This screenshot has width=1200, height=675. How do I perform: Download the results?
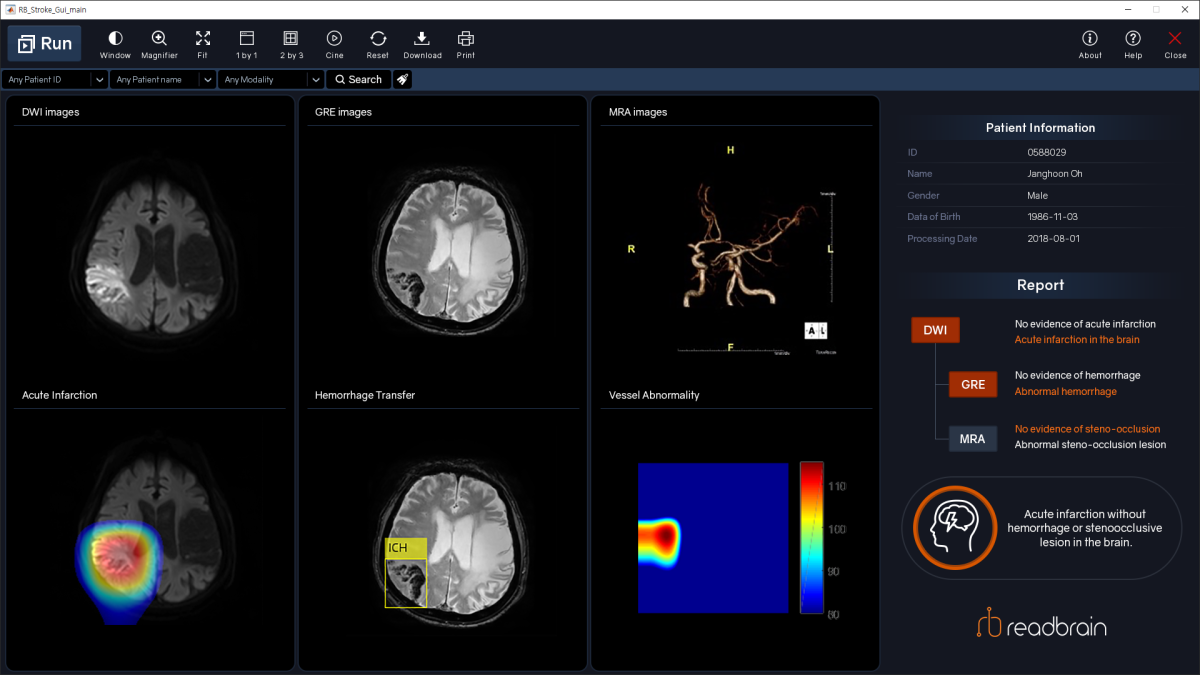click(x=422, y=43)
